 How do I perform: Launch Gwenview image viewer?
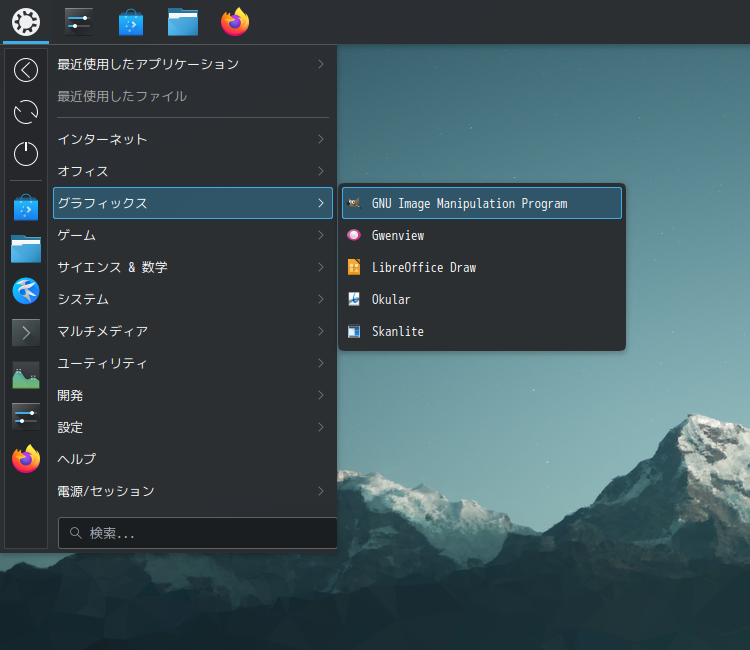point(482,235)
